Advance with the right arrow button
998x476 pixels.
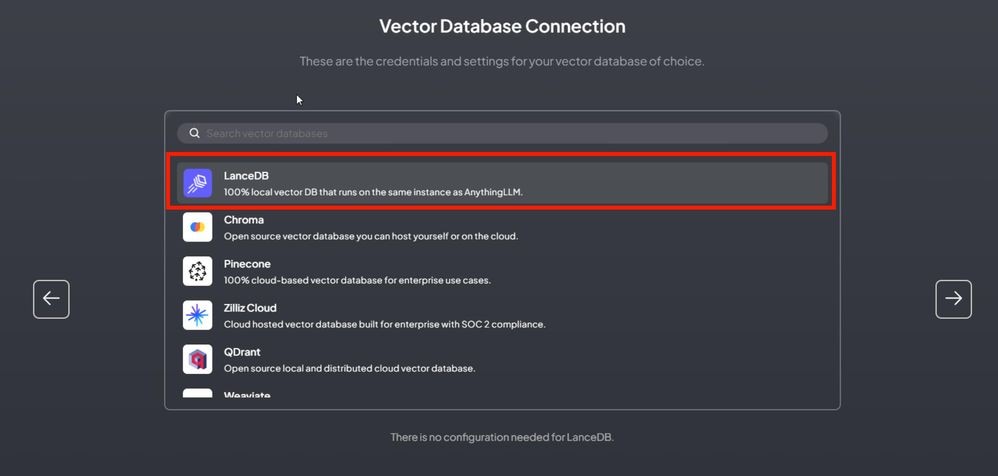tap(953, 299)
